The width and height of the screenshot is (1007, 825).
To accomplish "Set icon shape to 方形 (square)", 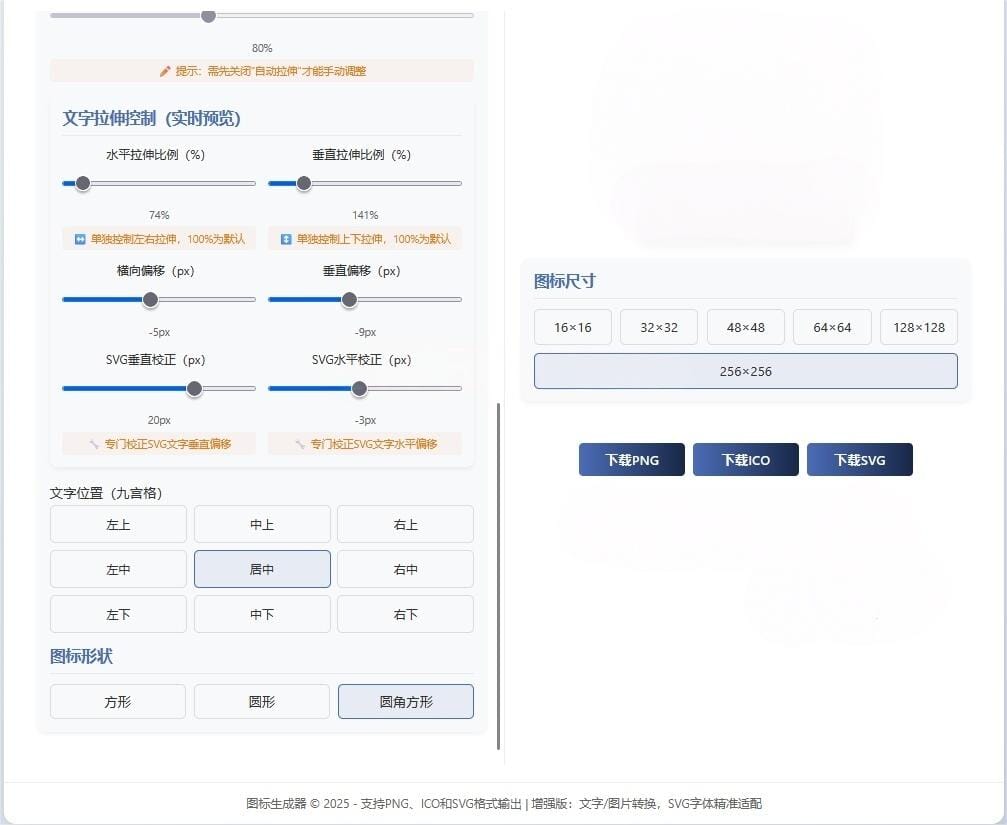I will (117, 701).
